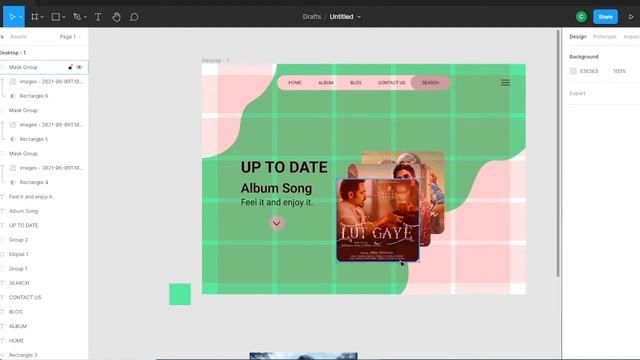Select the Hand tool
The height and width of the screenshot is (360, 640).
(x=116, y=17)
